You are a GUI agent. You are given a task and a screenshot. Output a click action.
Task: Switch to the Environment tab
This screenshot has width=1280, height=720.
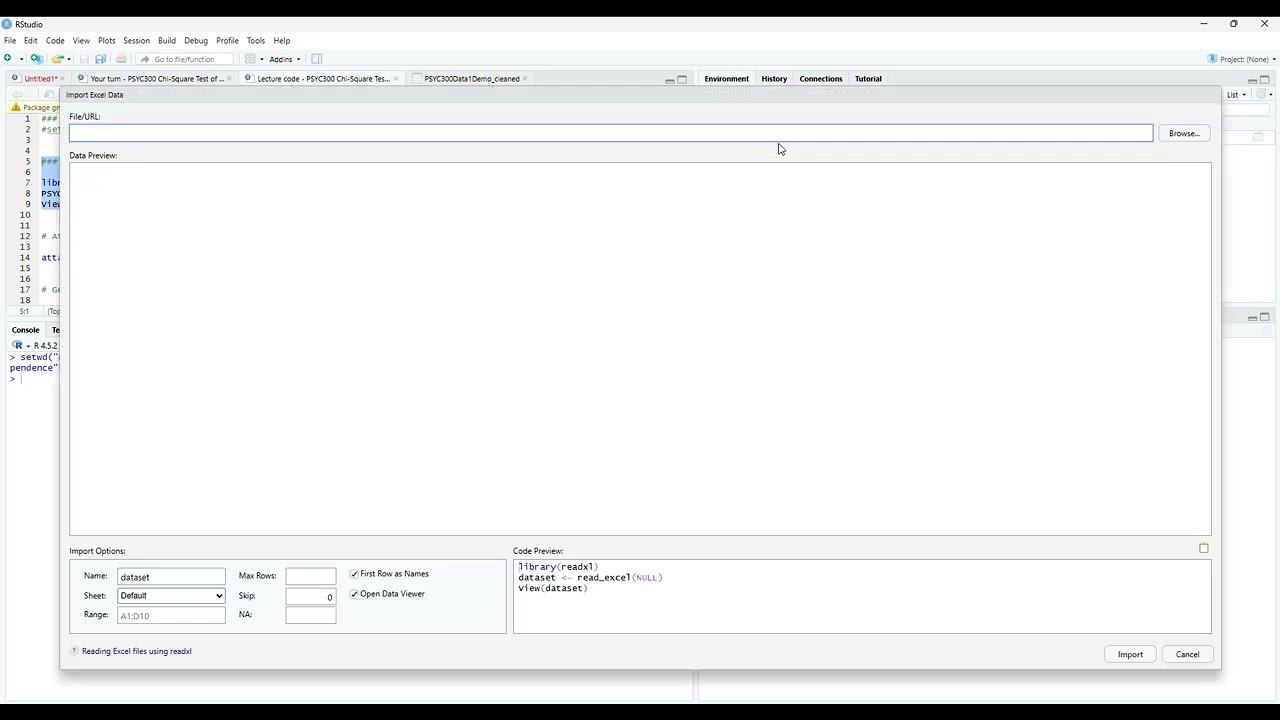tap(726, 79)
